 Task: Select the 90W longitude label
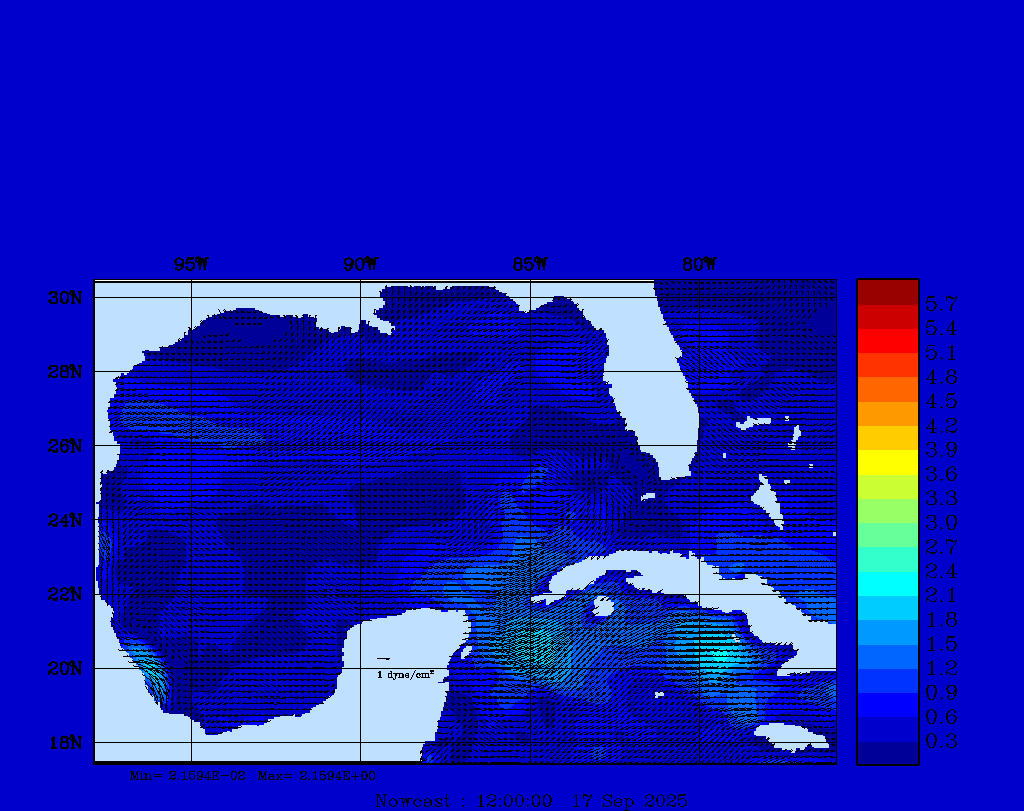pyautogui.click(x=361, y=265)
